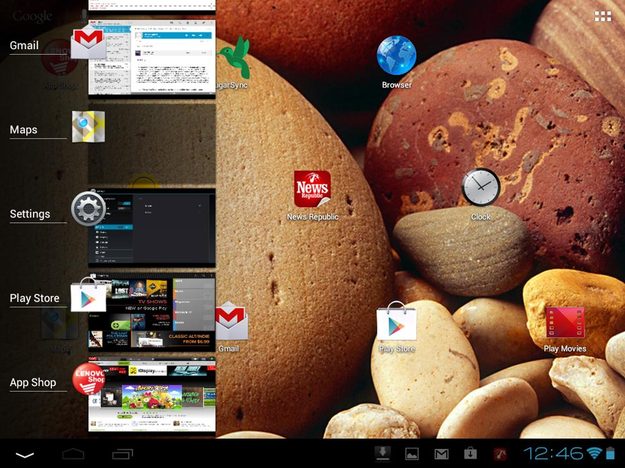Tap the Clock label text

[481, 217]
